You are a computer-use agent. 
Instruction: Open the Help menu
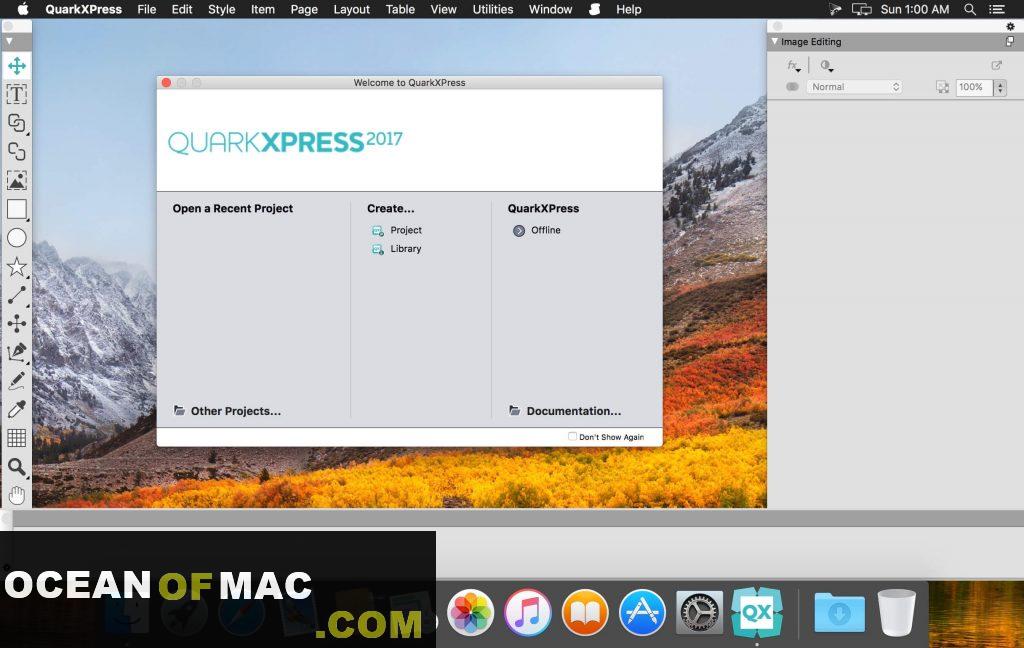click(628, 9)
